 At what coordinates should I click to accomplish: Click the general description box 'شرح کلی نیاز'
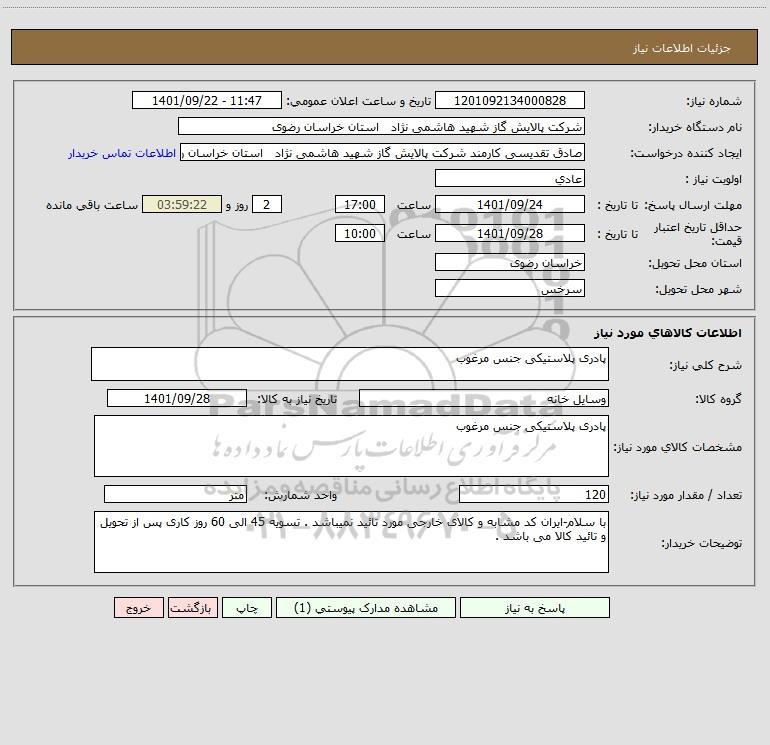point(350,364)
